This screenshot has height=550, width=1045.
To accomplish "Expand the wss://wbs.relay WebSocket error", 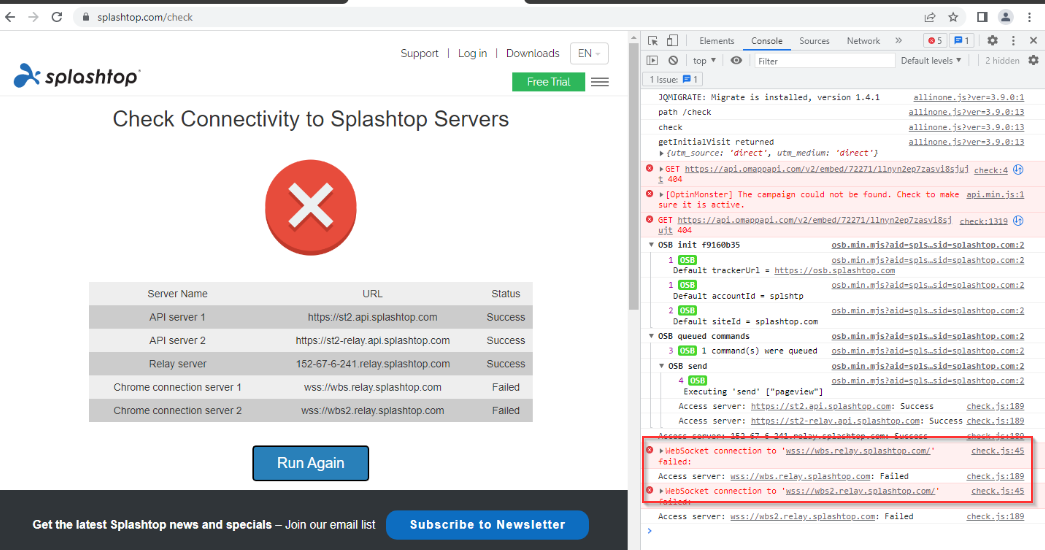I will [x=662, y=451].
